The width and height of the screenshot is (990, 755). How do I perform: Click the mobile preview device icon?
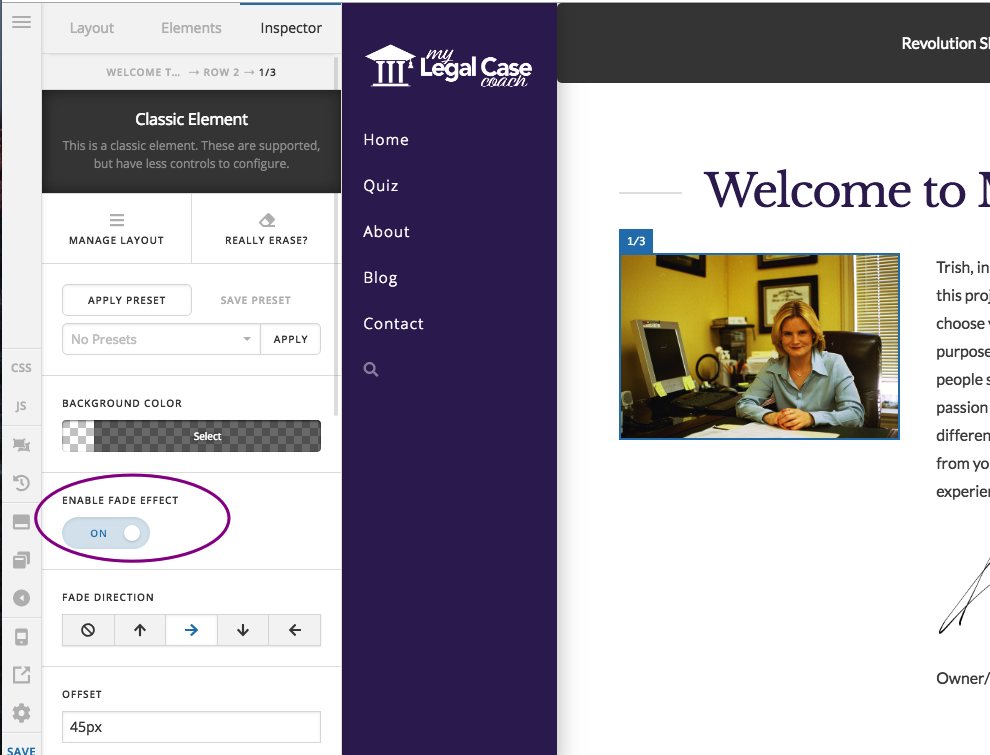21,637
